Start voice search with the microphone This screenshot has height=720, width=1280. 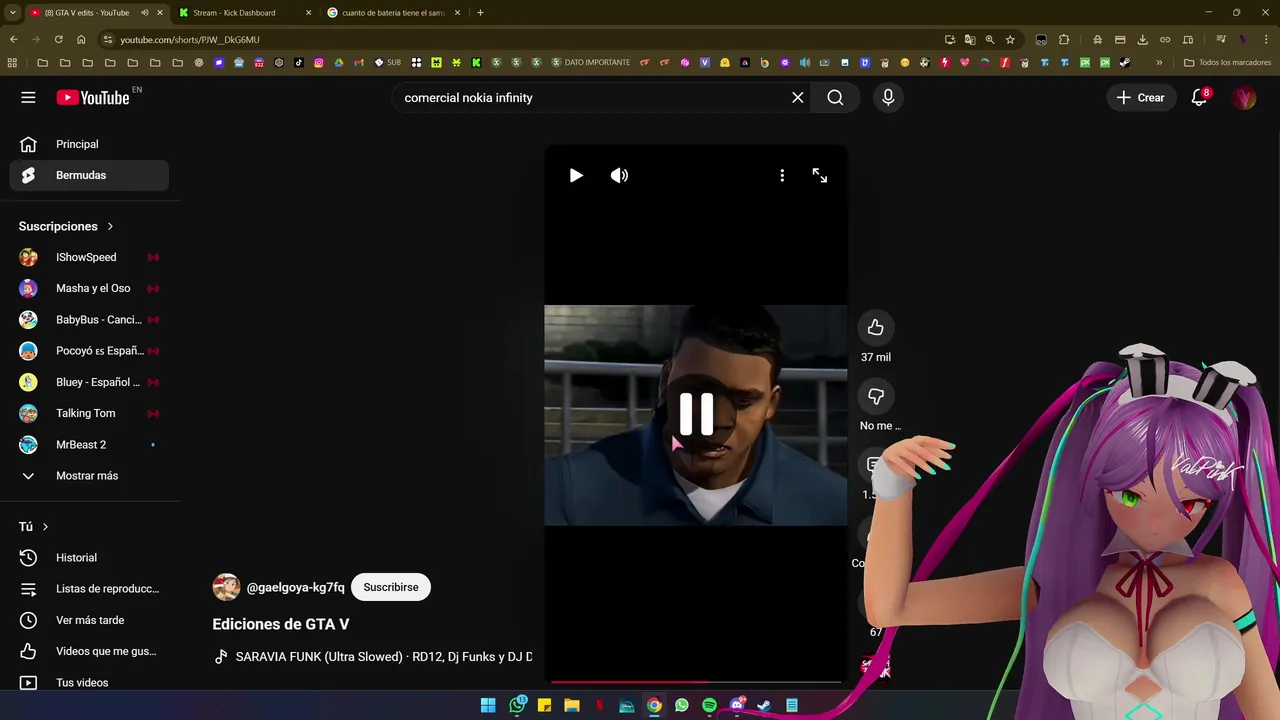(x=888, y=97)
